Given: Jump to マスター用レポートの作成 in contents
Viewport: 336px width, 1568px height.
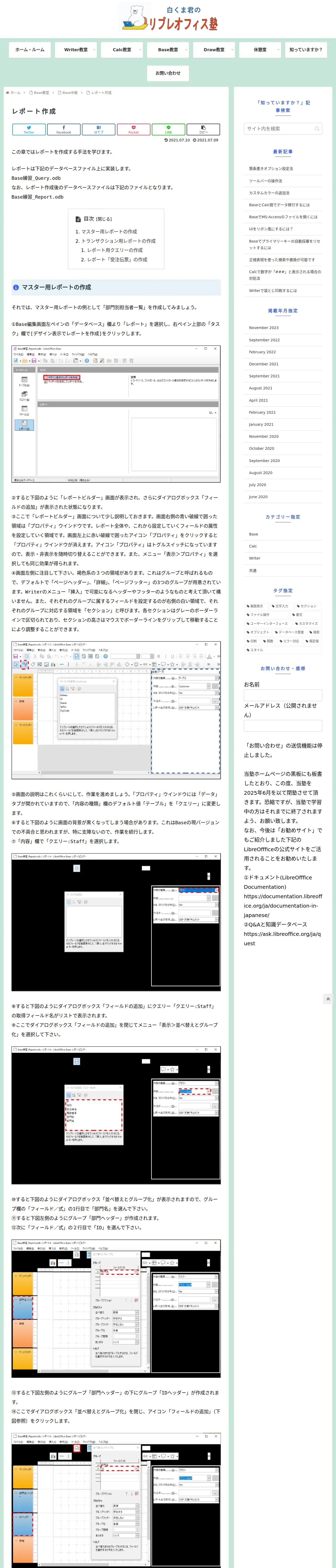Looking at the screenshot, I should [x=109, y=232].
